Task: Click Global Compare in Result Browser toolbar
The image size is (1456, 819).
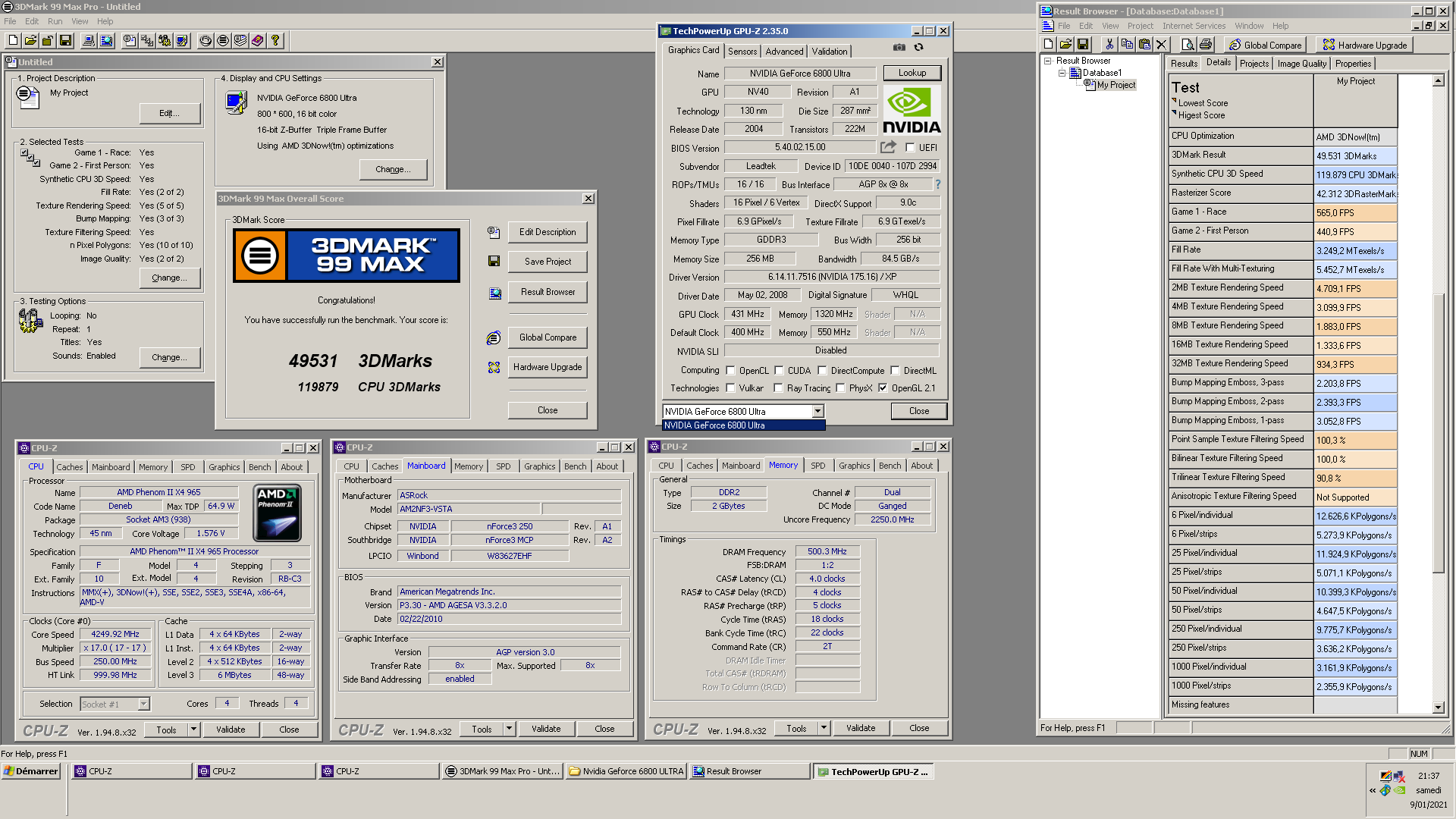Action: (x=1265, y=45)
